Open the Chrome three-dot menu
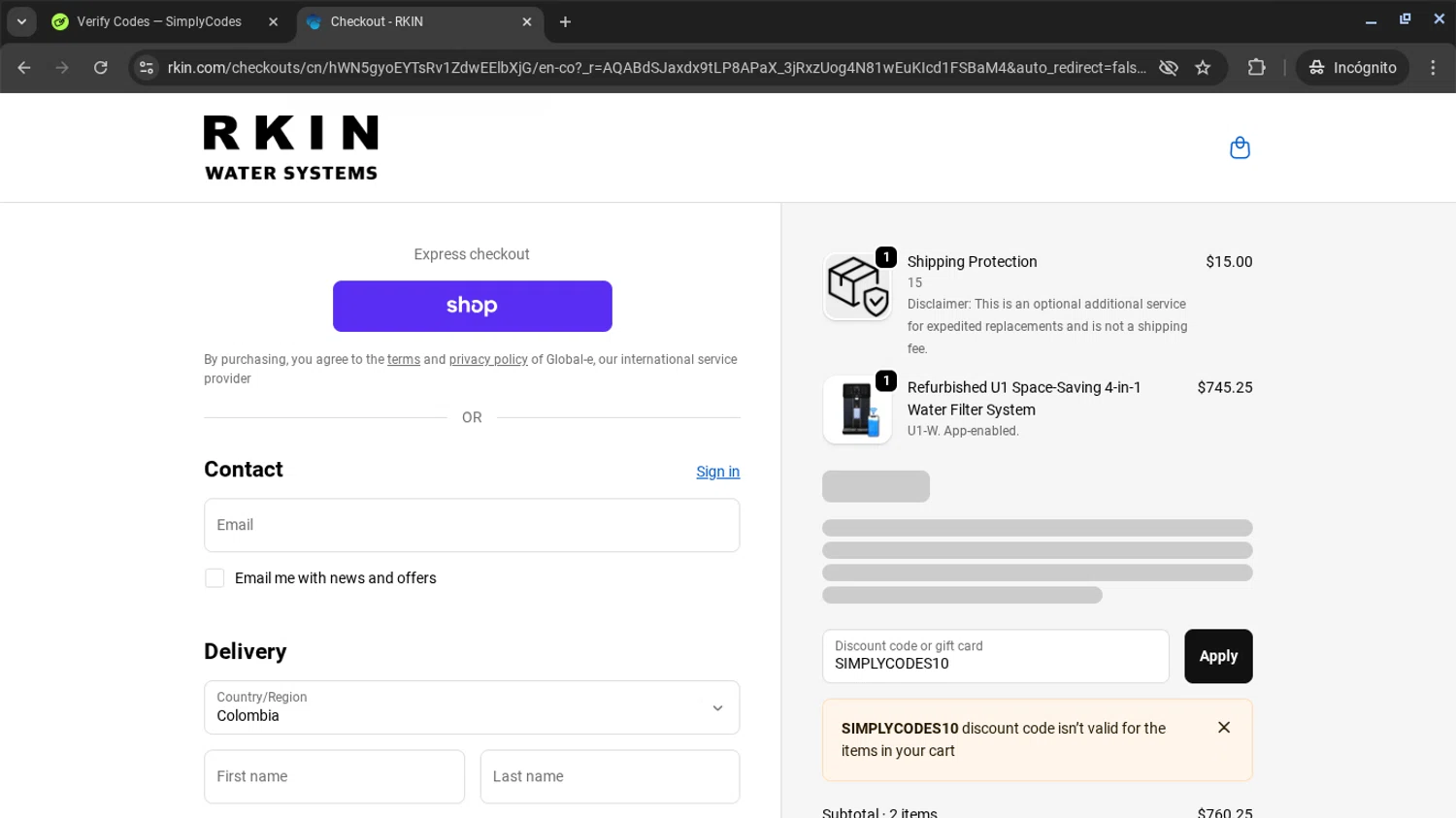Image resolution: width=1456 pixels, height=818 pixels. coord(1433,68)
